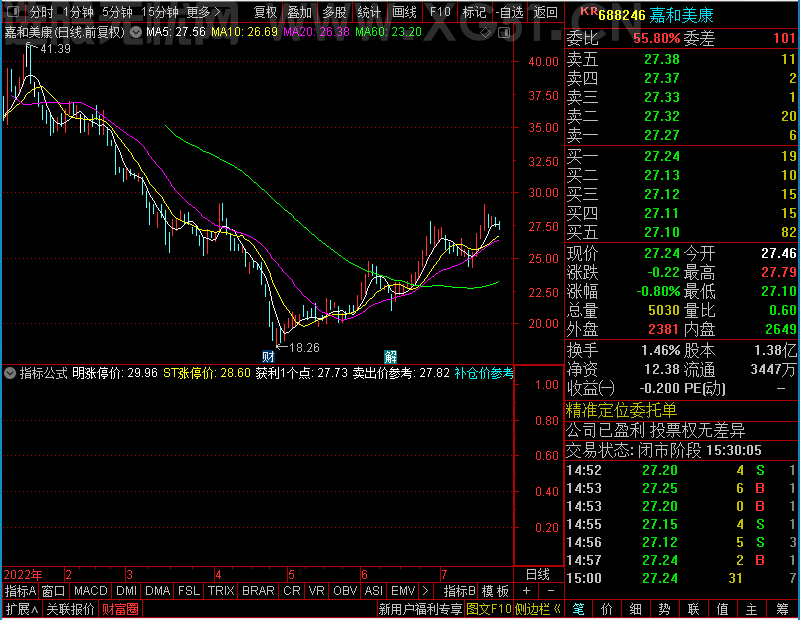Image resolution: width=800 pixels, height=620 pixels.
Task: Zoom in chart with the + button
Action: (x=527, y=591)
